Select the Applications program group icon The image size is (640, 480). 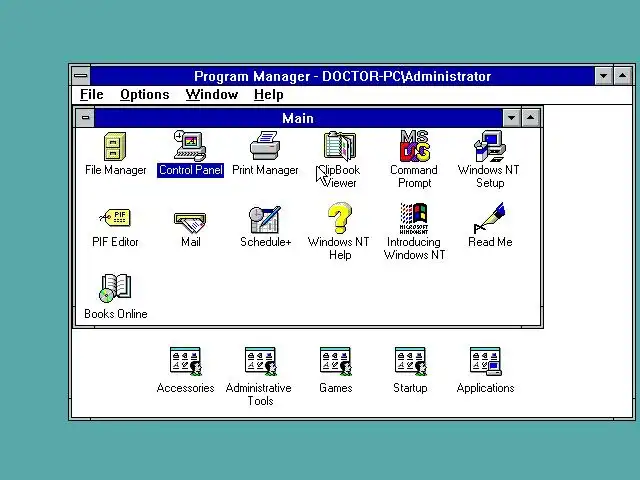tap(485, 362)
